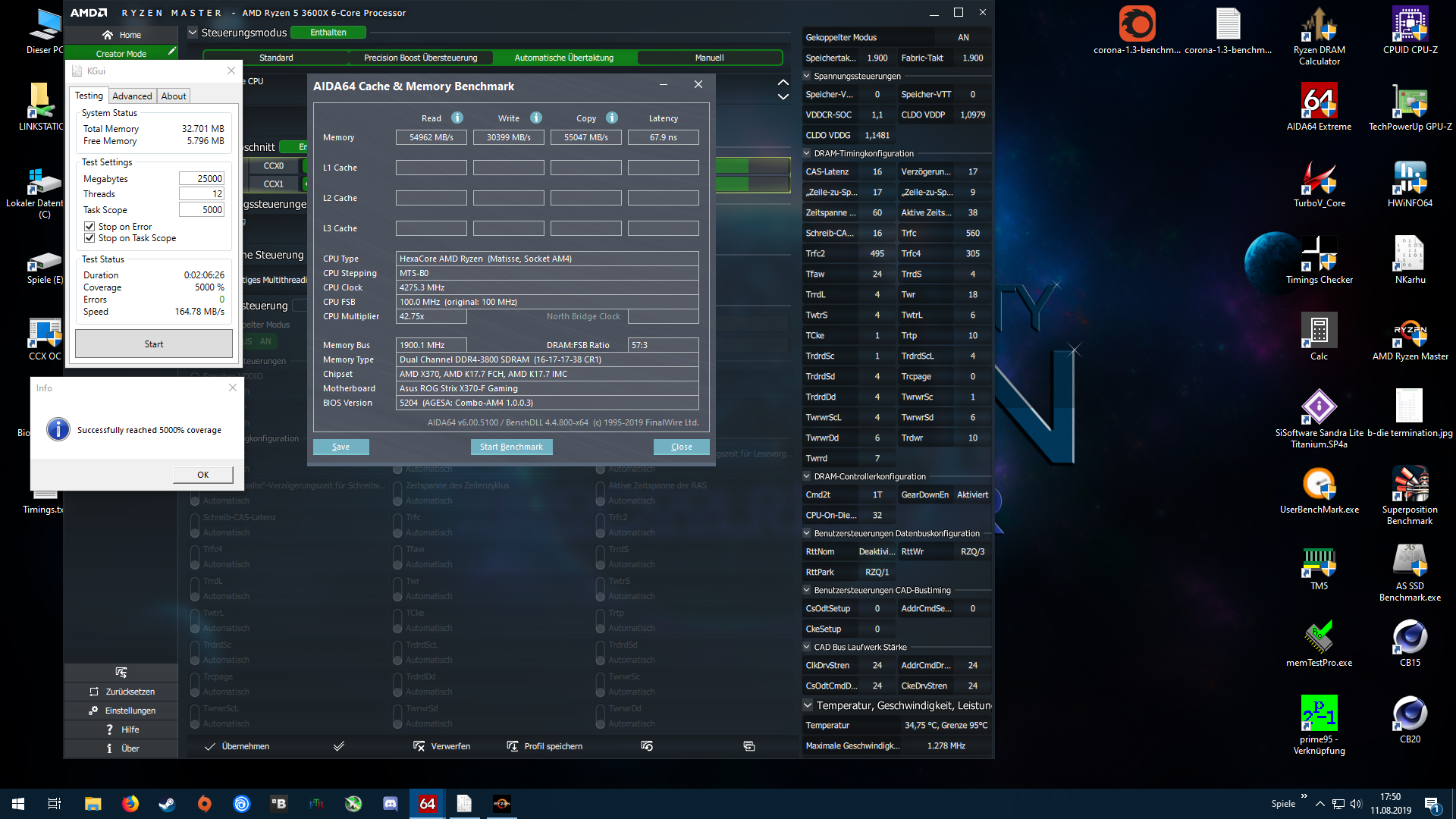
Task: Click the Home icon in Ryzen Master sidebar
Action: click(108, 35)
